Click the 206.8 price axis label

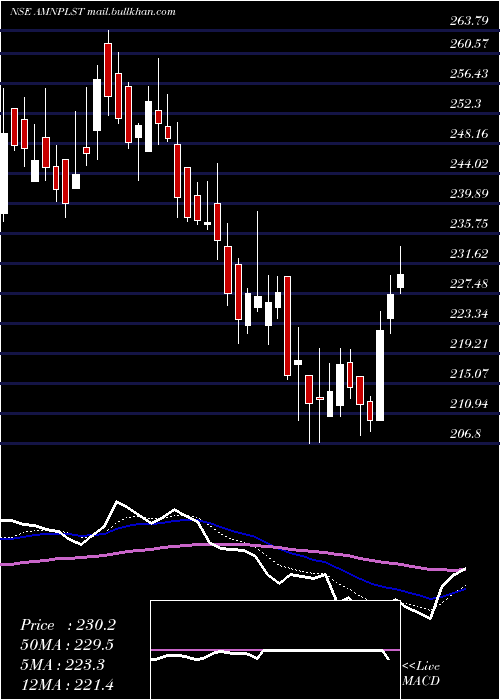[465, 433]
